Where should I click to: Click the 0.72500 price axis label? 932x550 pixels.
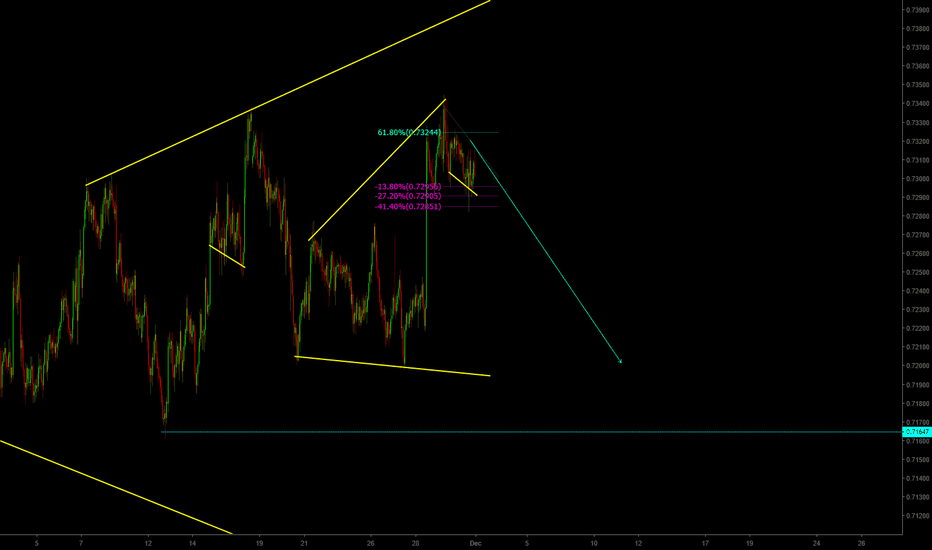point(918,272)
